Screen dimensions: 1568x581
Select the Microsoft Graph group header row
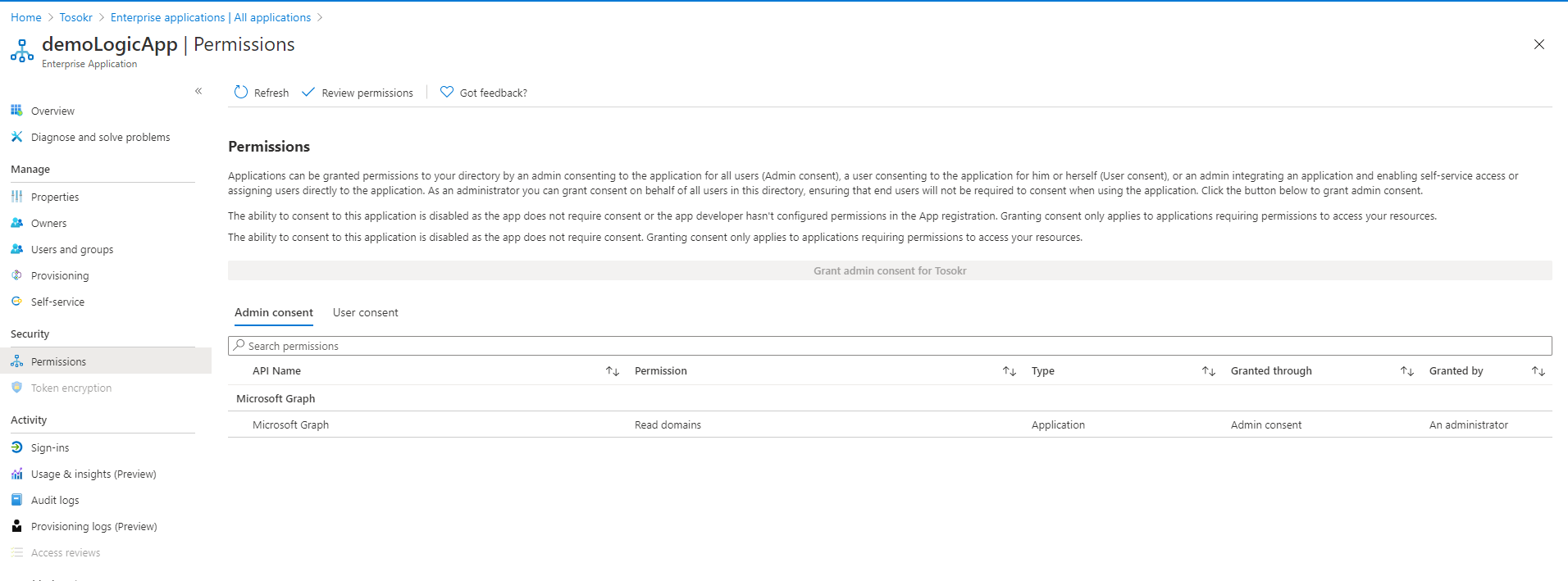pyautogui.click(x=890, y=398)
